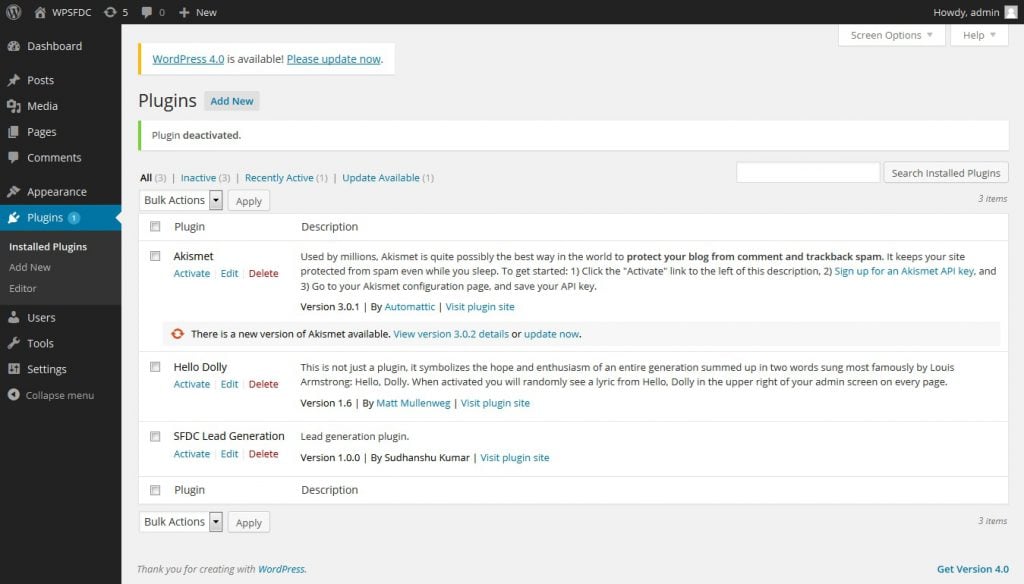Click the Add New plugins button
Screen dimensions: 1024x584
[231, 101]
